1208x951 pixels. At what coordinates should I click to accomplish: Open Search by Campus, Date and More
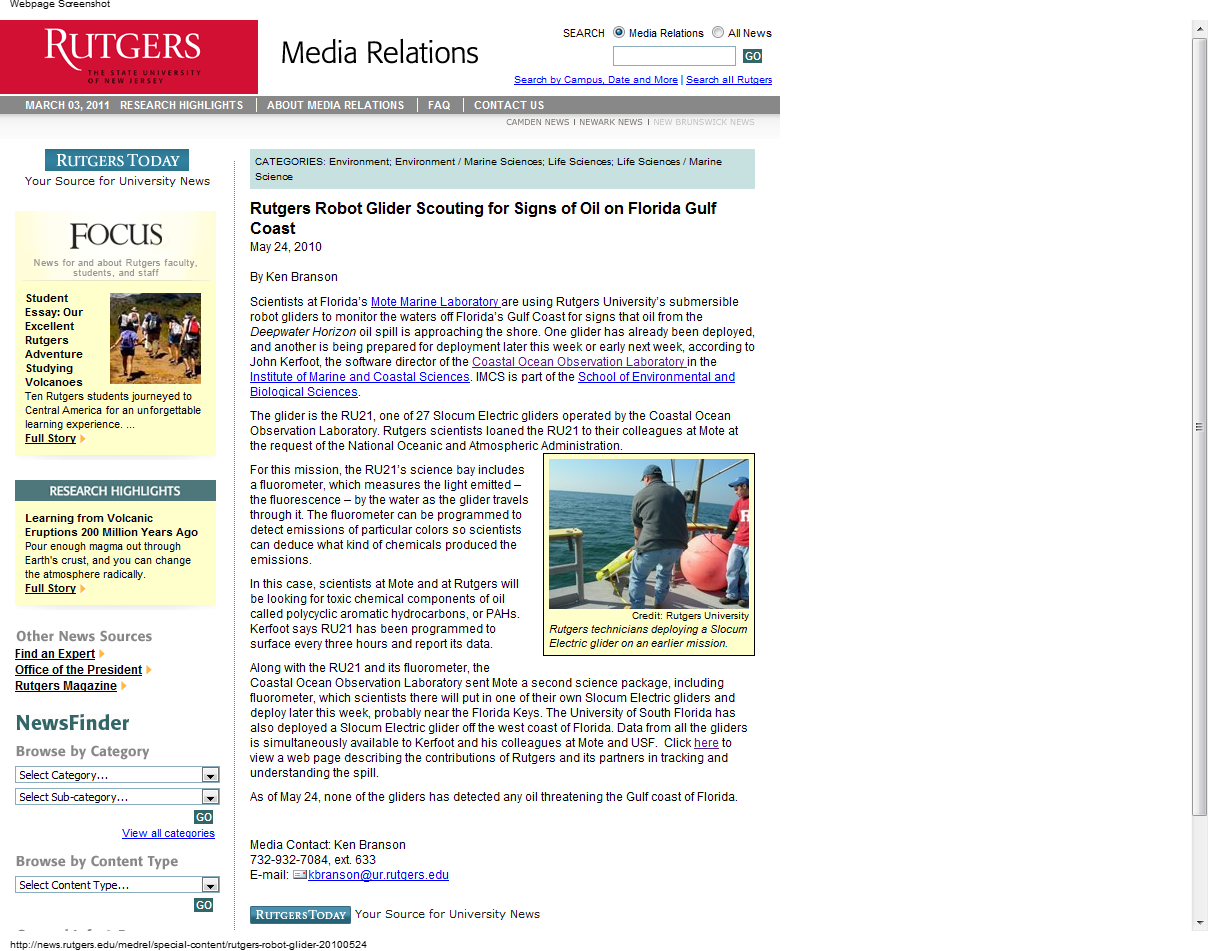coord(596,80)
